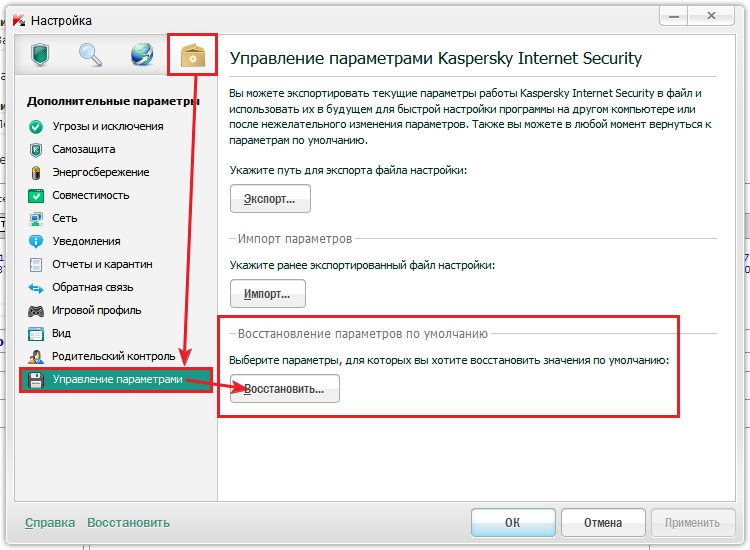Open the Scan magnifier tab

pyautogui.click(x=90, y=54)
